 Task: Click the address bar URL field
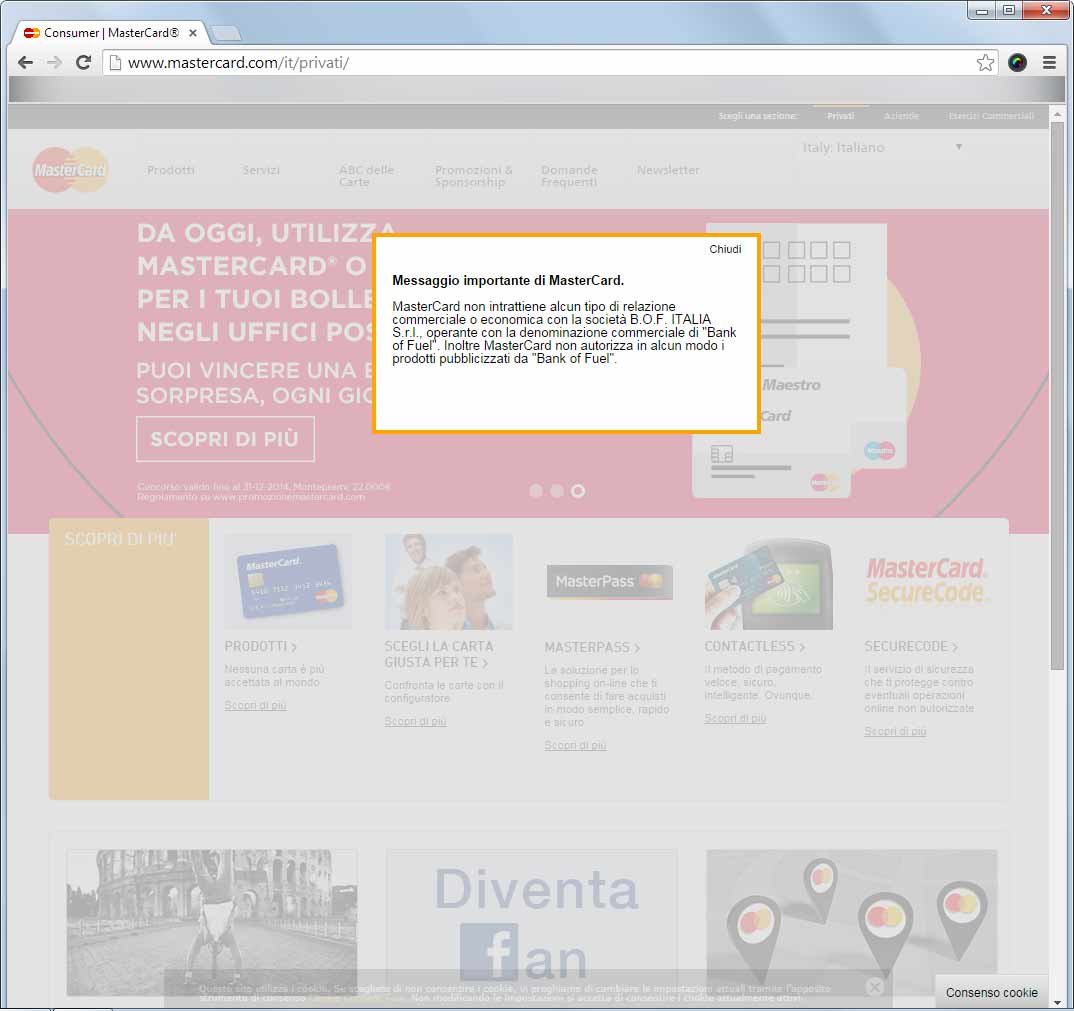click(548, 63)
